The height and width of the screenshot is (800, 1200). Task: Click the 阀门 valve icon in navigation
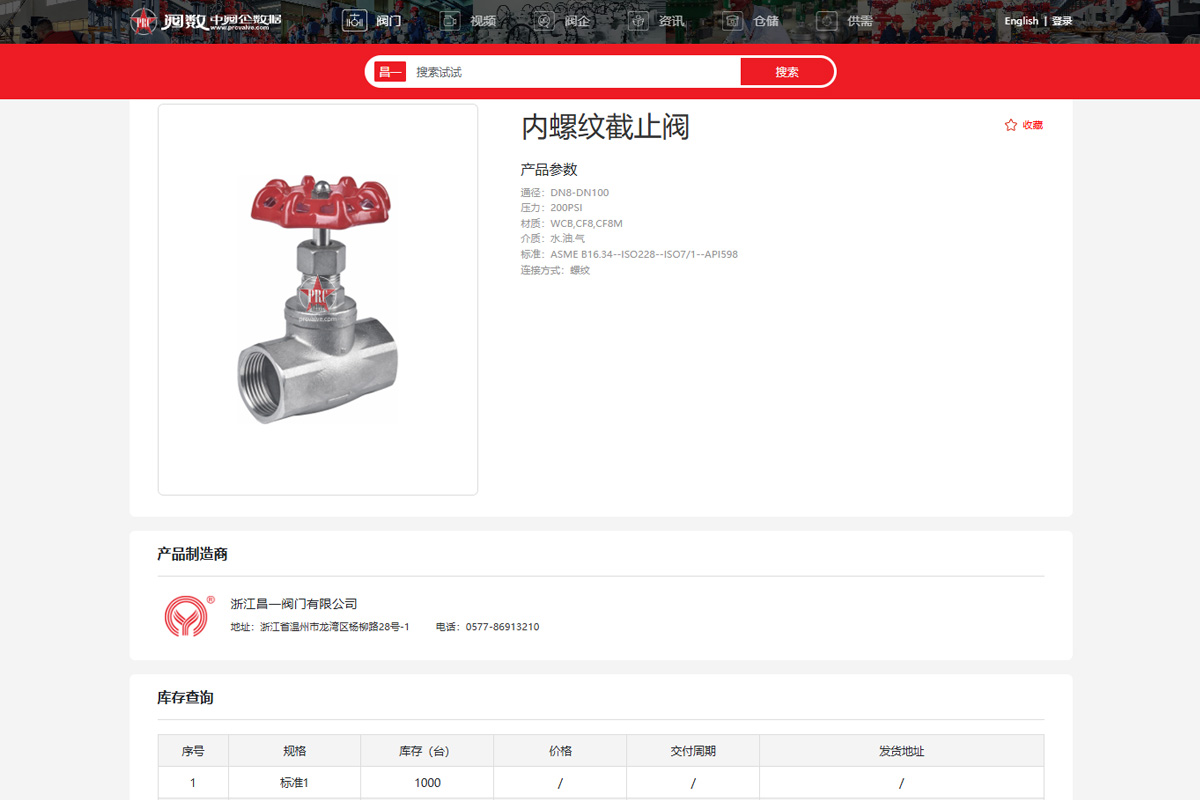tap(354, 21)
